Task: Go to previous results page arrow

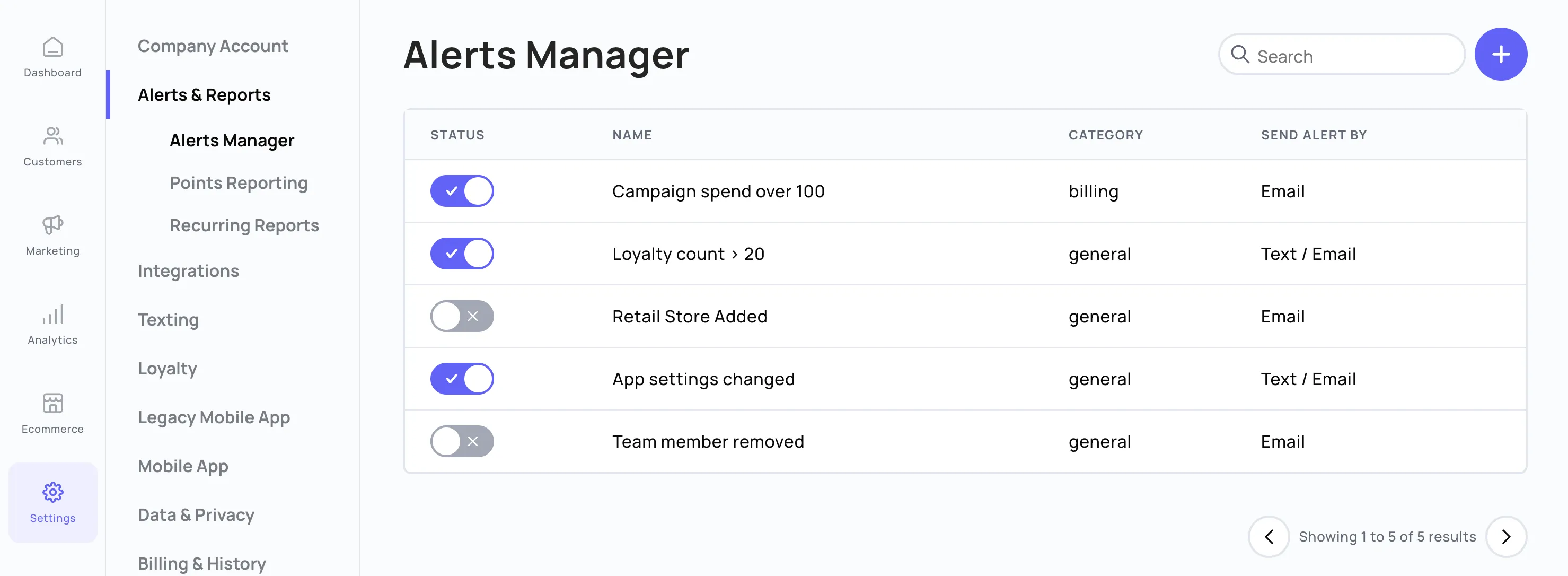Action: click(x=1269, y=536)
